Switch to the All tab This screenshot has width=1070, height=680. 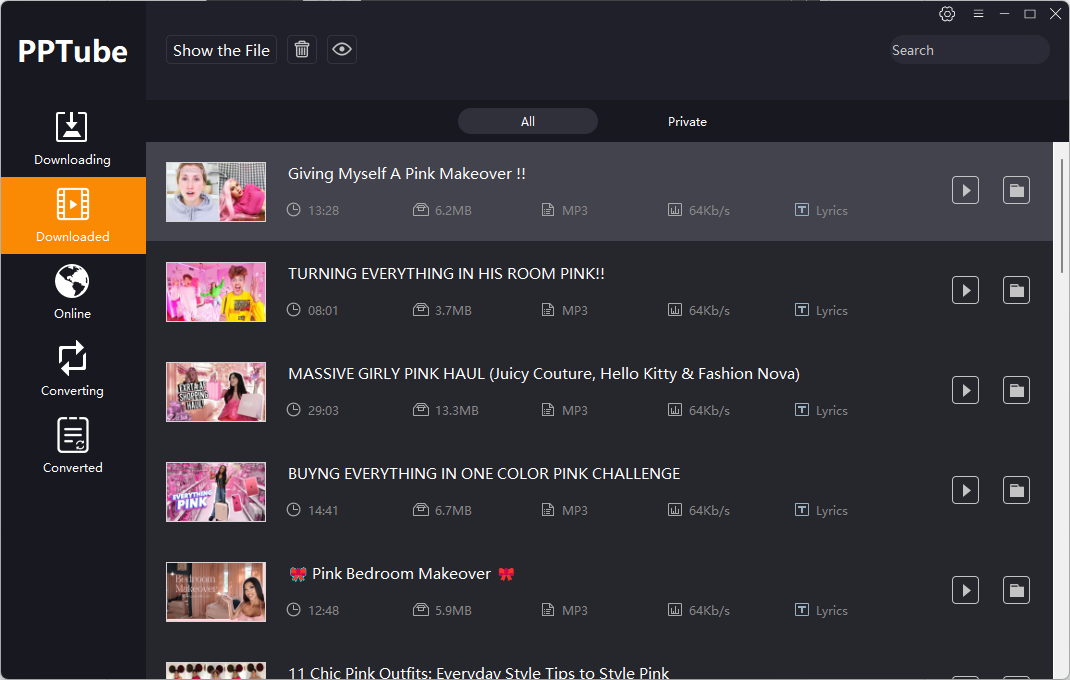[527, 122]
